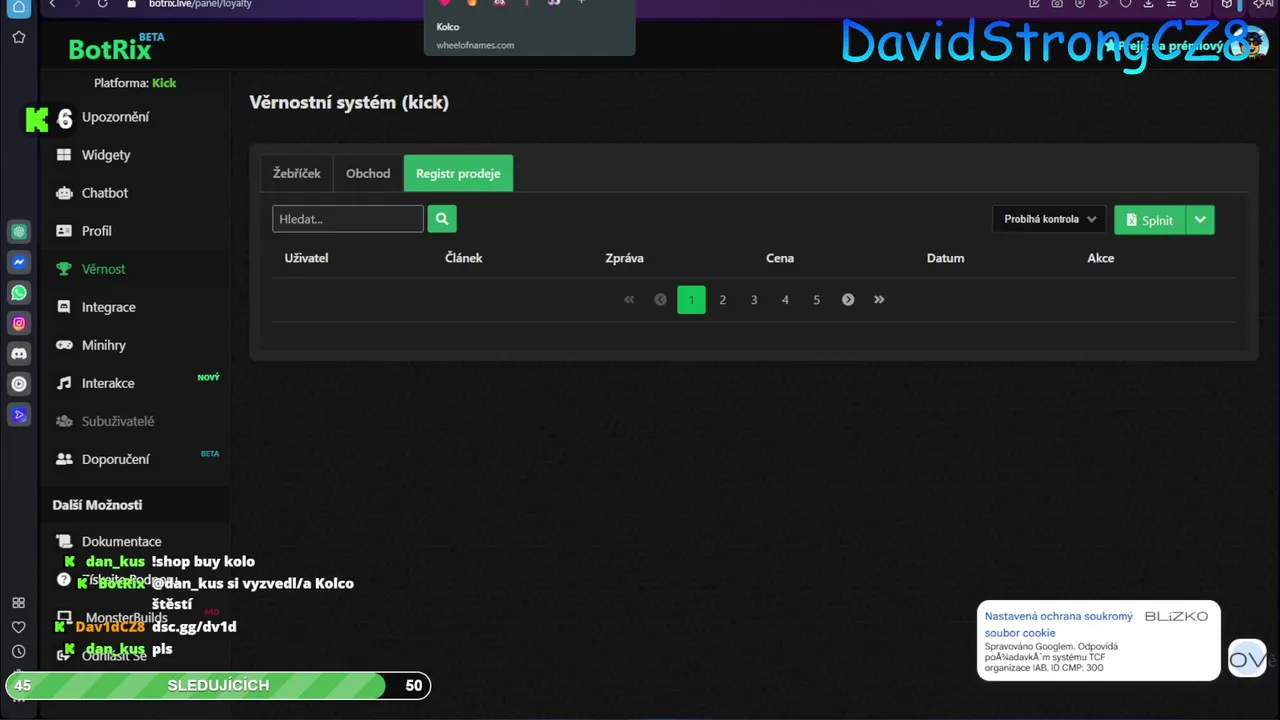
Task: Open Upozornění in the sidebar
Action: 115,117
